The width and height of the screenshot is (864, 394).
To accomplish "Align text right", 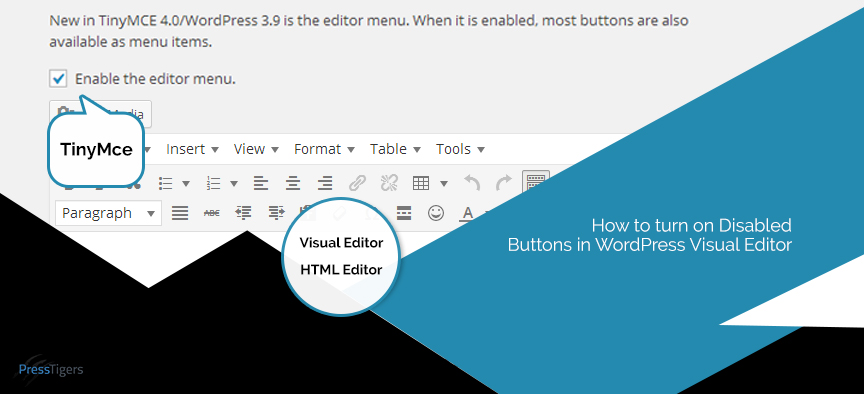I will point(325,183).
